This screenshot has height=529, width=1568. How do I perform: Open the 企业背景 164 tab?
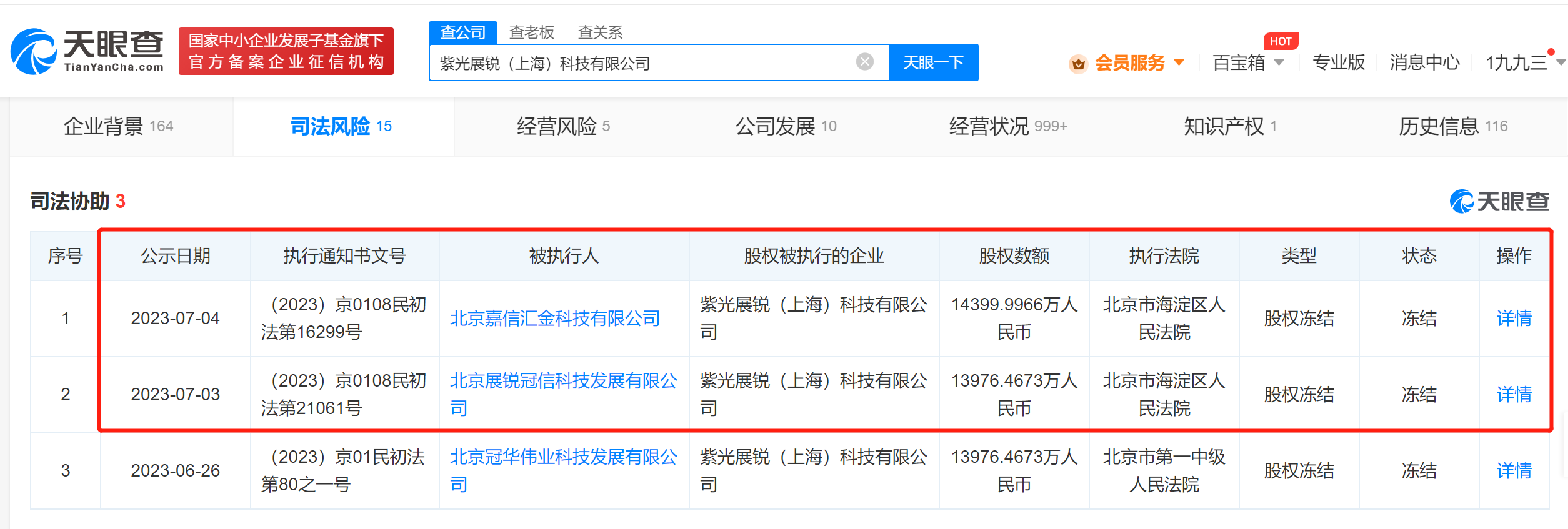118,126
